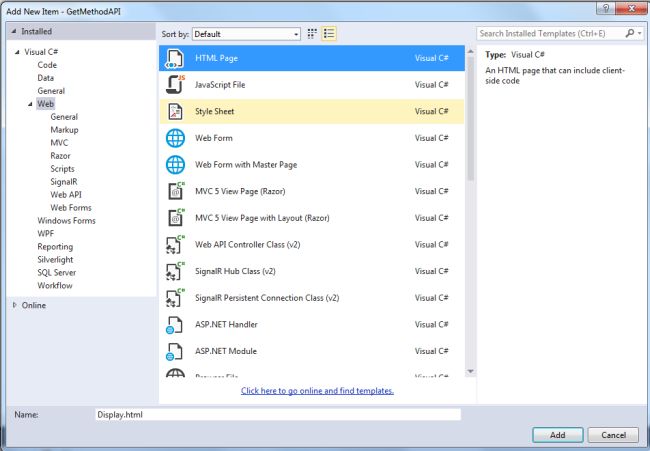The width and height of the screenshot is (650, 451).
Task: Select the Code category
Action: (x=47, y=65)
